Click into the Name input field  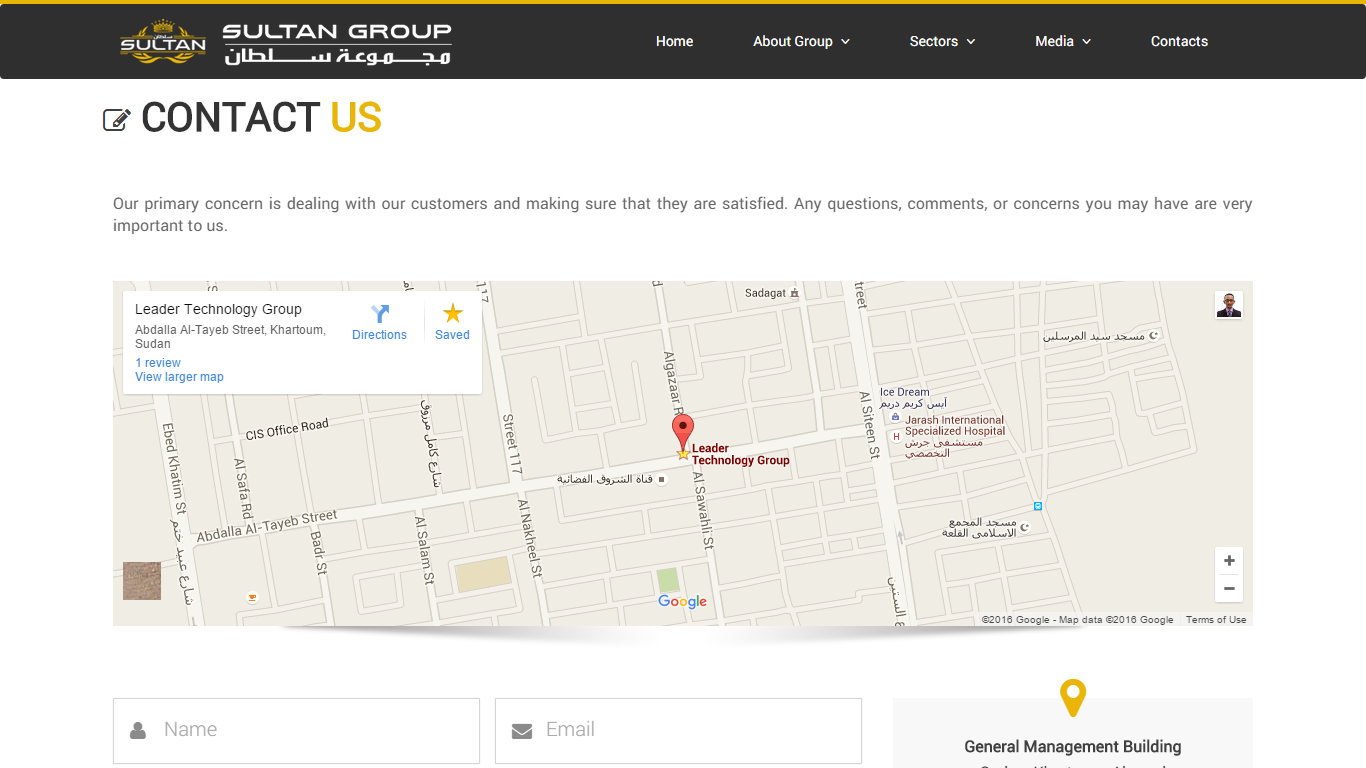click(310, 730)
